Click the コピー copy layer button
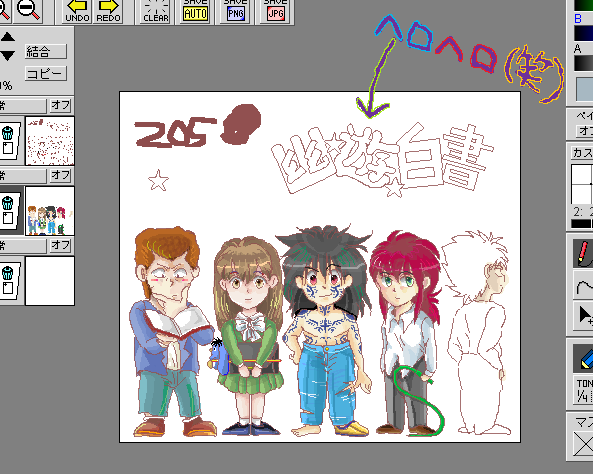This screenshot has width=593, height=474. 46,73
